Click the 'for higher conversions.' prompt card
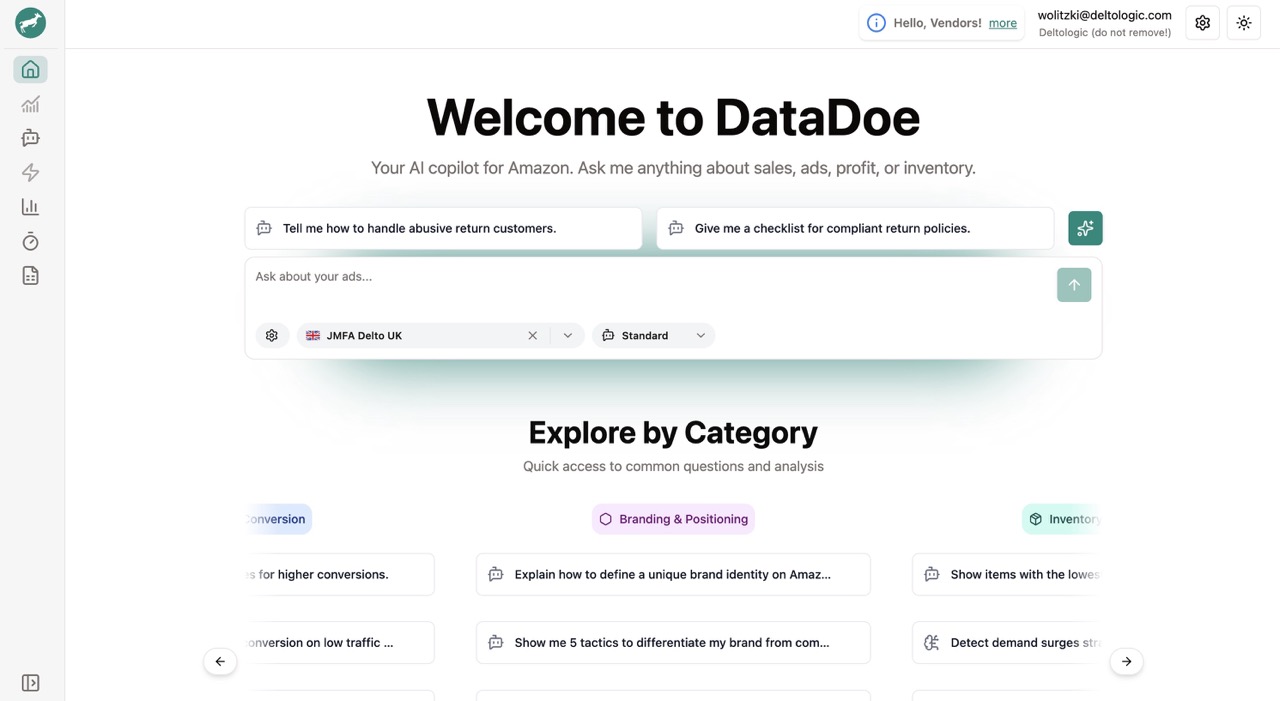This screenshot has width=1280, height=701. click(x=339, y=574)
